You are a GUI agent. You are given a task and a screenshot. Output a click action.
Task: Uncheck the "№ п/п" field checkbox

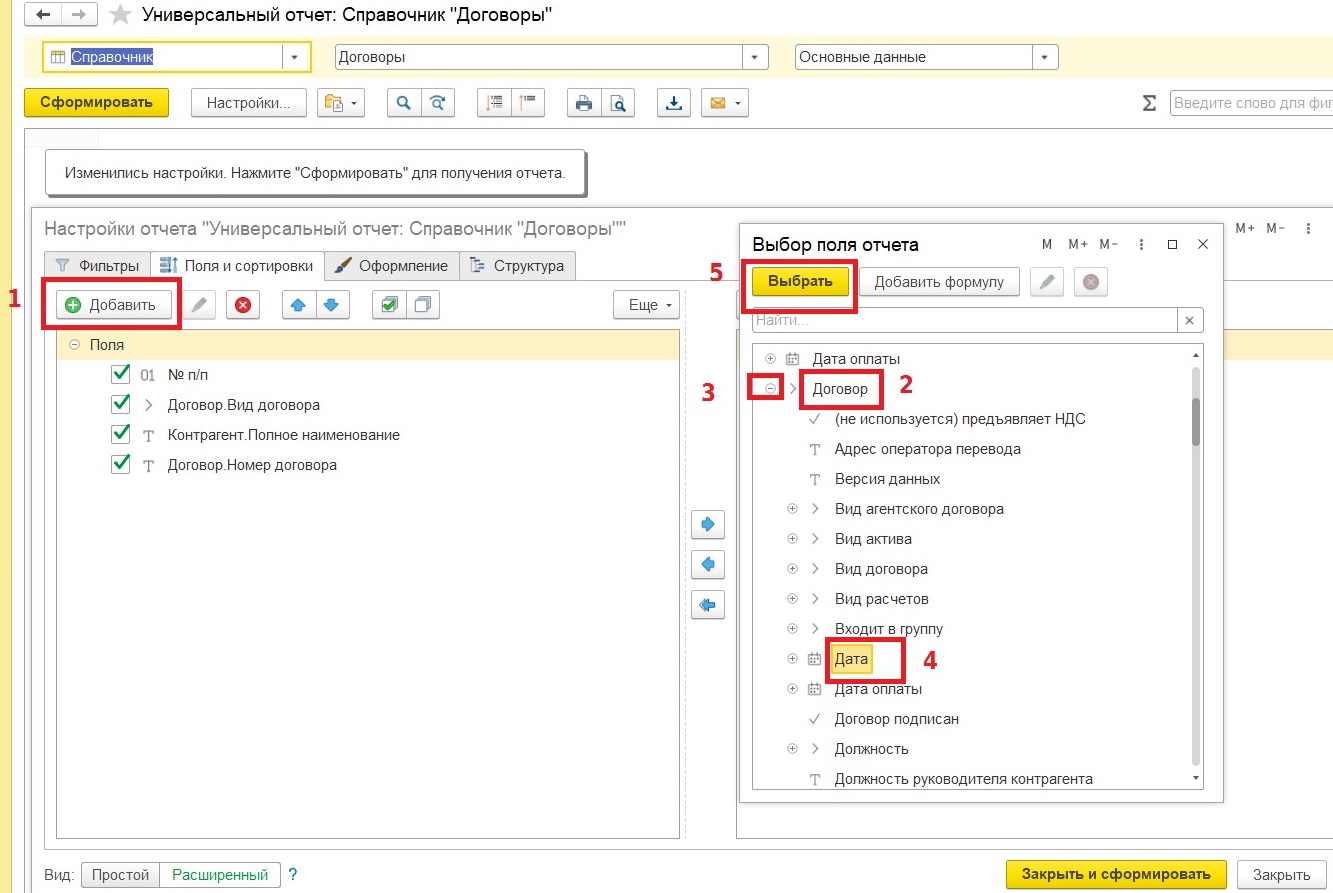click(x=121, y=374)
